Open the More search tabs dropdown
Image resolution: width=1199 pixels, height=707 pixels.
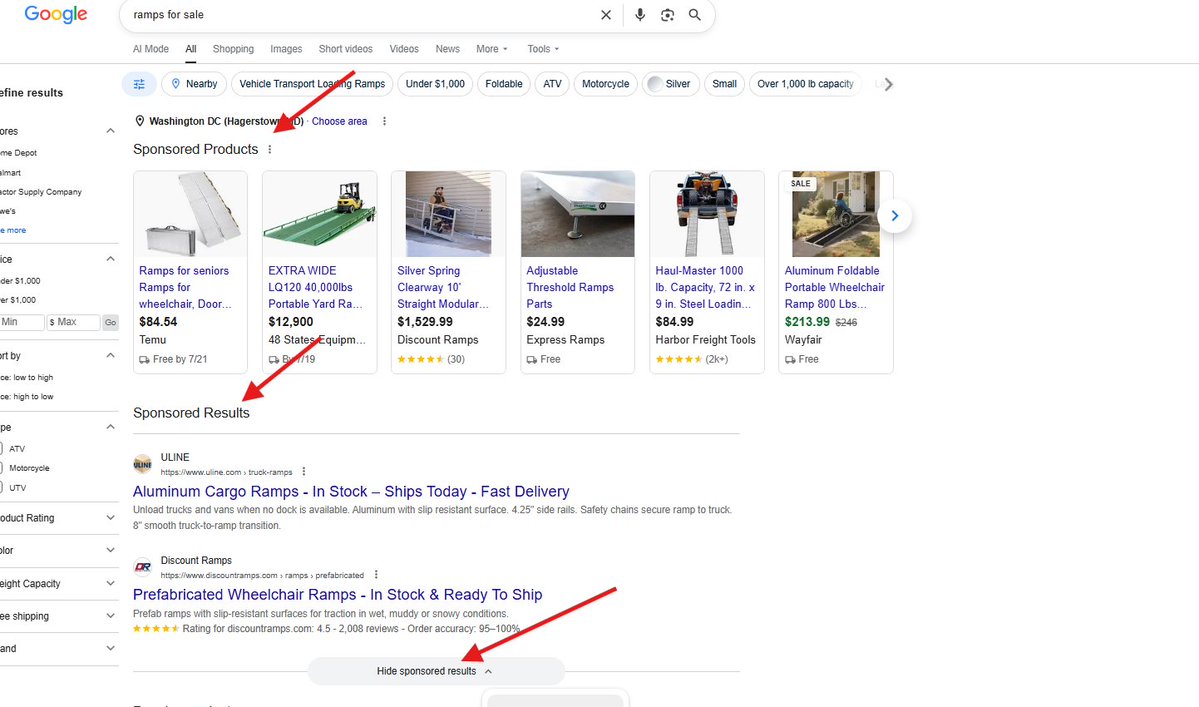click(x=492, y=49)
